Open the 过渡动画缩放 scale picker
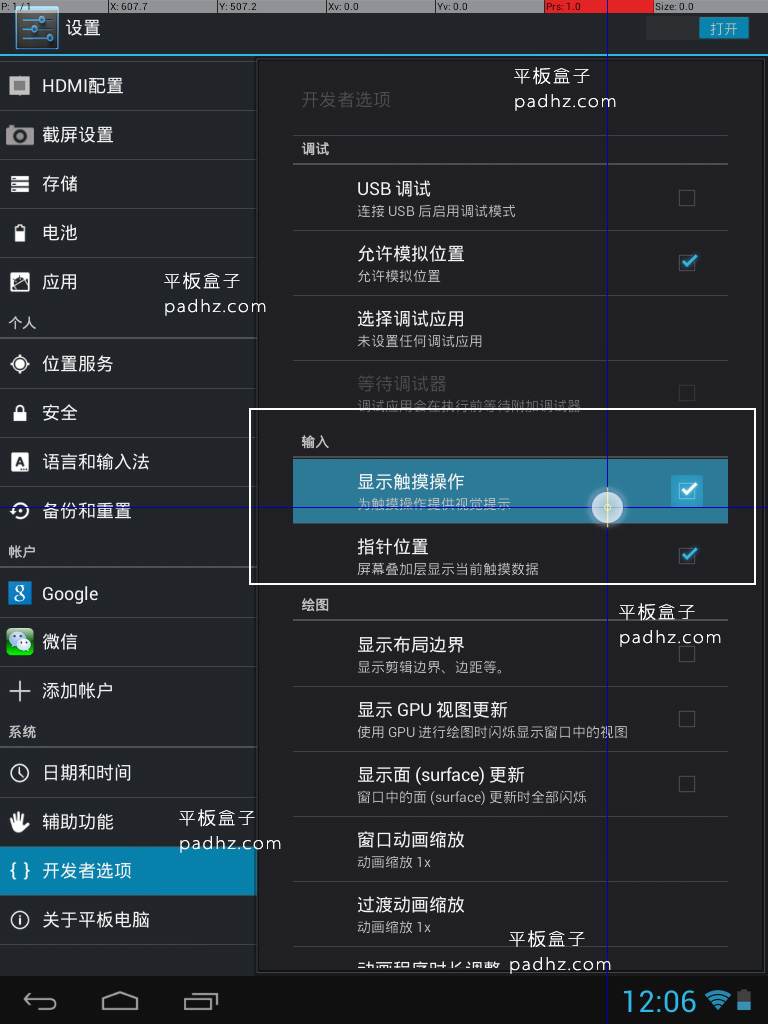768x1024 pixels. coord(510,914)
